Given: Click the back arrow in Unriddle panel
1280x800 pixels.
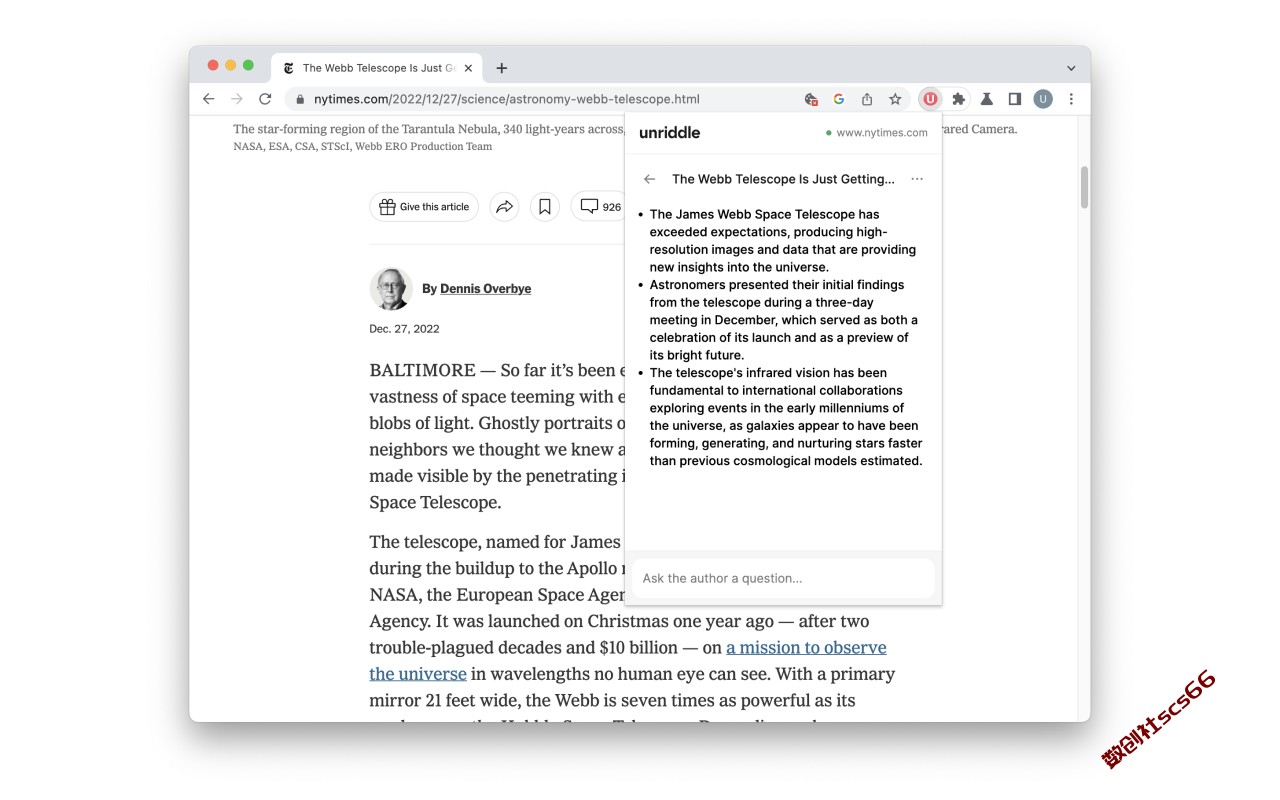Looking at the screenshot, I should pyautogui.click(x=650, y=179).
